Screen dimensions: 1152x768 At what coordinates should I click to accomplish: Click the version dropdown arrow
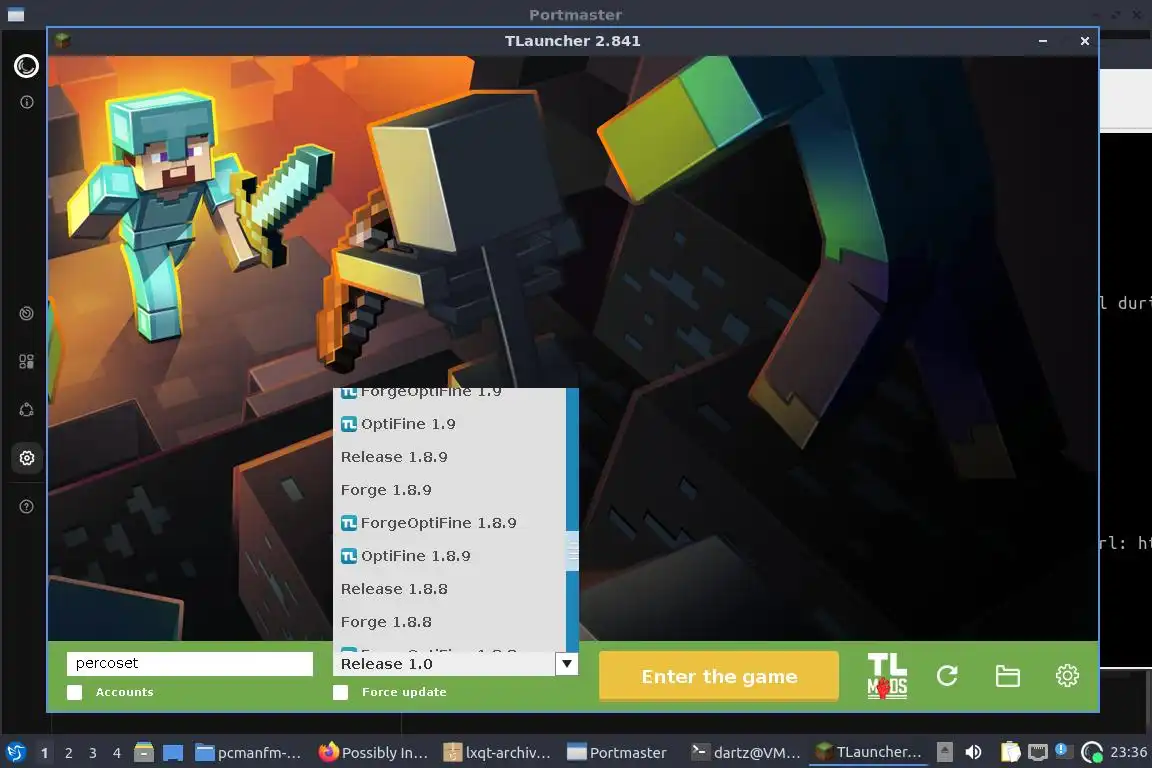click(x=566, y=664)
